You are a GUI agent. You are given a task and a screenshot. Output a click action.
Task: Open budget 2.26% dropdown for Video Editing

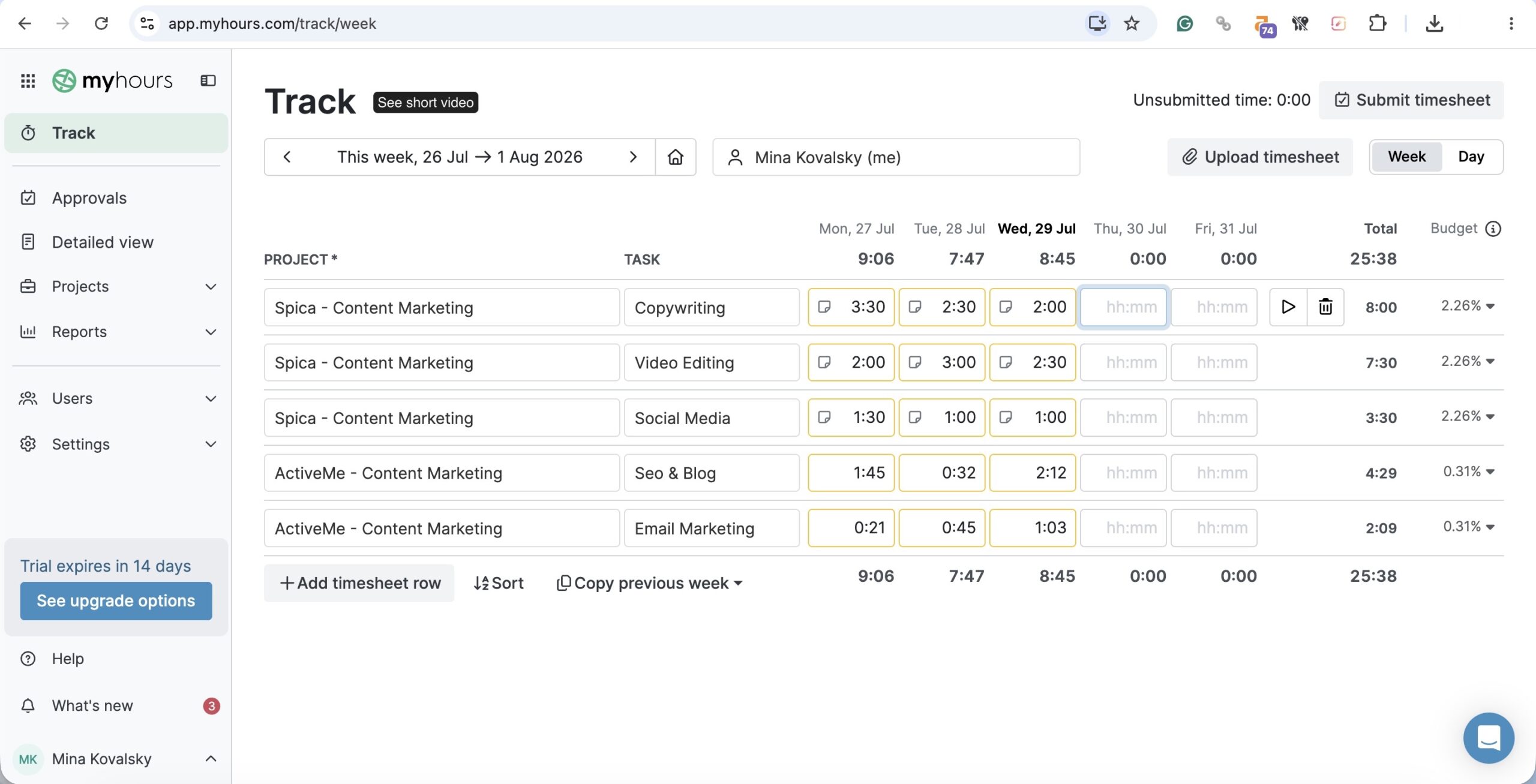pyautogui.click(x=1468, y=361)
